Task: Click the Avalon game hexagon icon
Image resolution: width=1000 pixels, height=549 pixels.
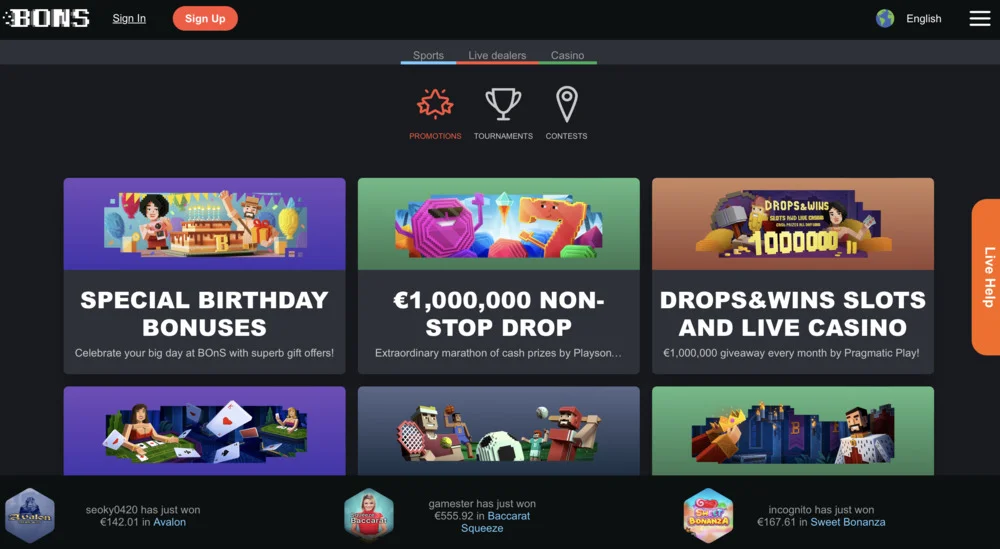Action: 30,515
